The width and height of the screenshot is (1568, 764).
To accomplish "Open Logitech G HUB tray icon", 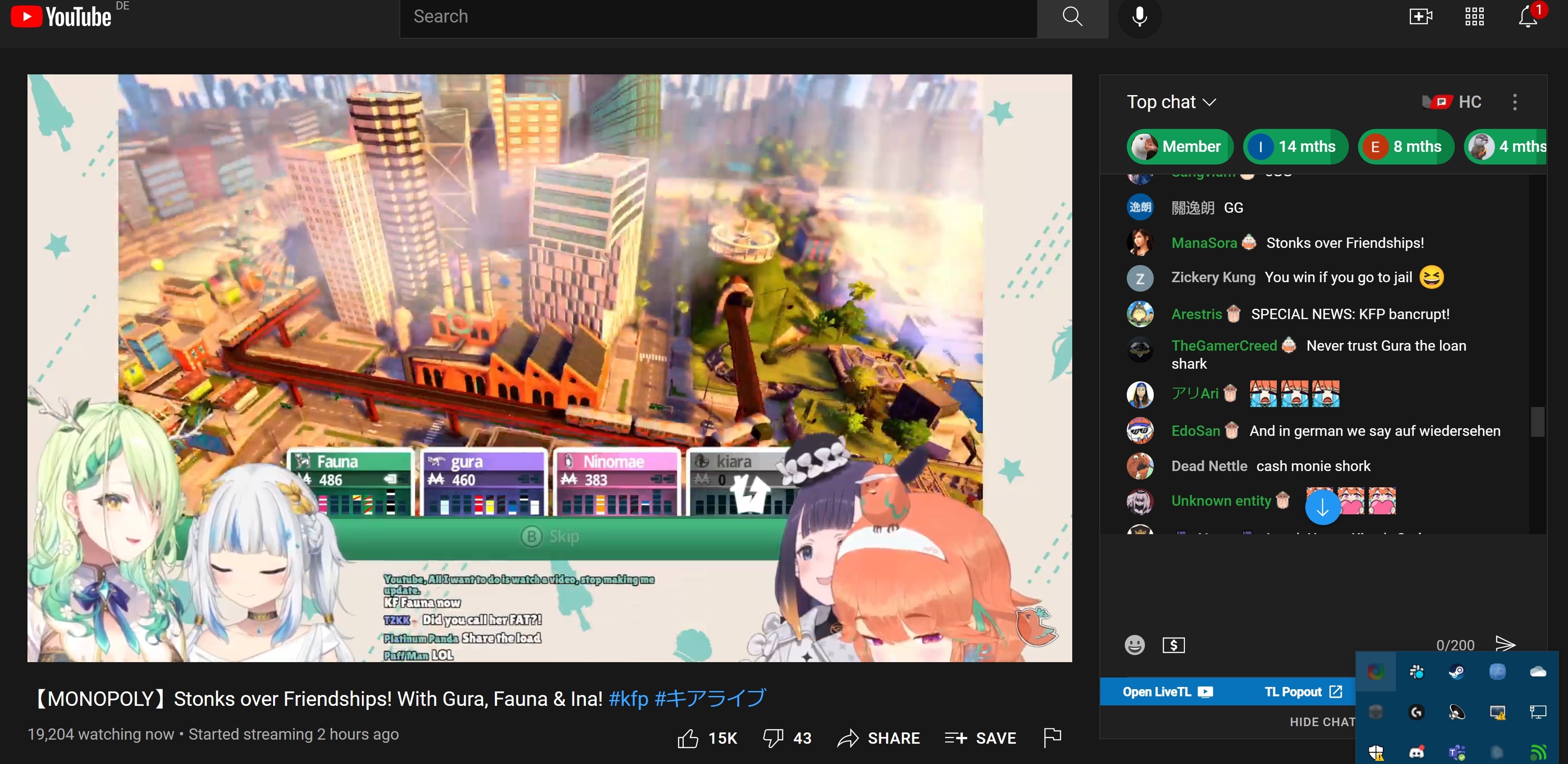I will 1416,712.
